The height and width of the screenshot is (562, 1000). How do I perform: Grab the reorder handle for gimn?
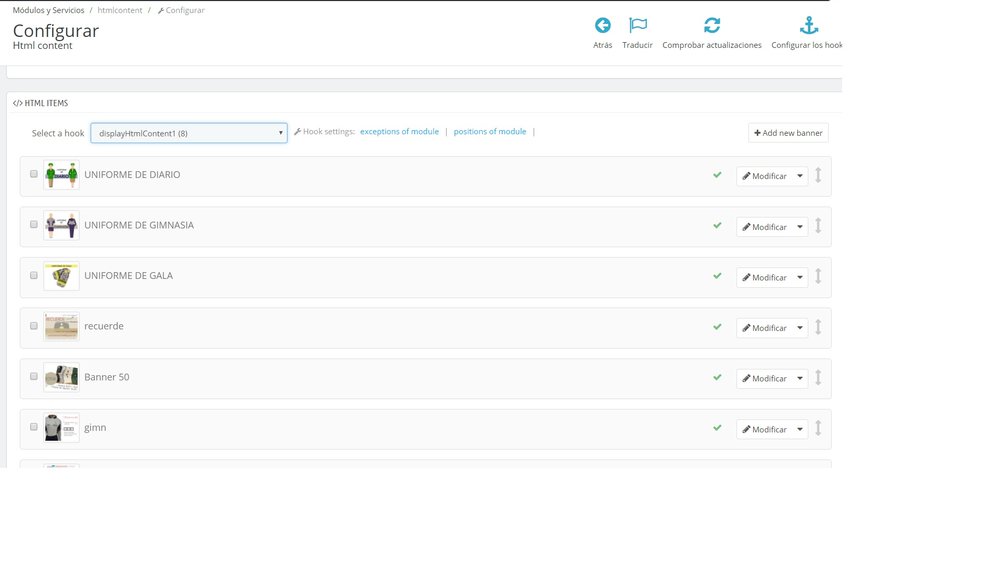coord(818,428)
